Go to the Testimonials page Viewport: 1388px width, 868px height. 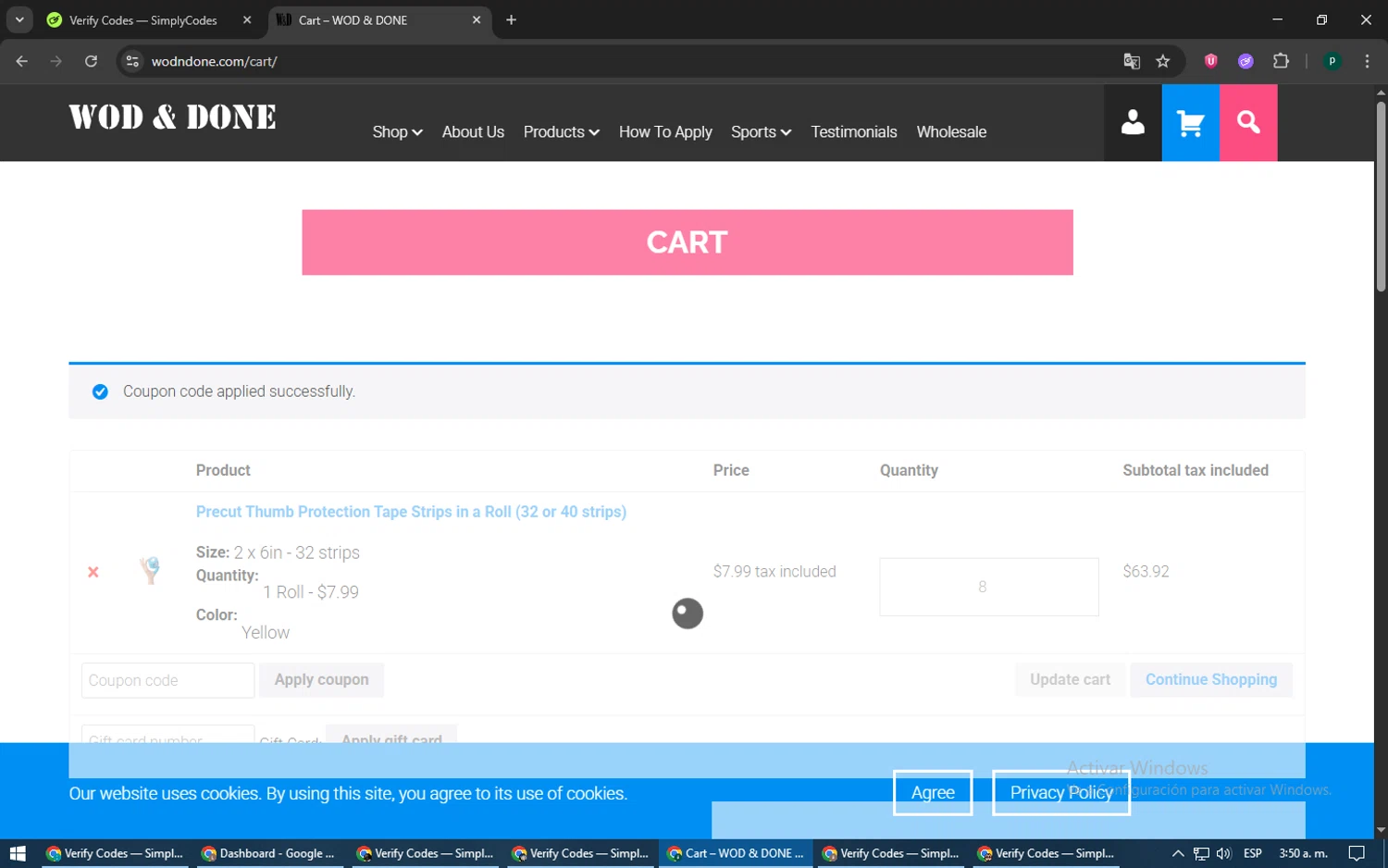(854, 131)
